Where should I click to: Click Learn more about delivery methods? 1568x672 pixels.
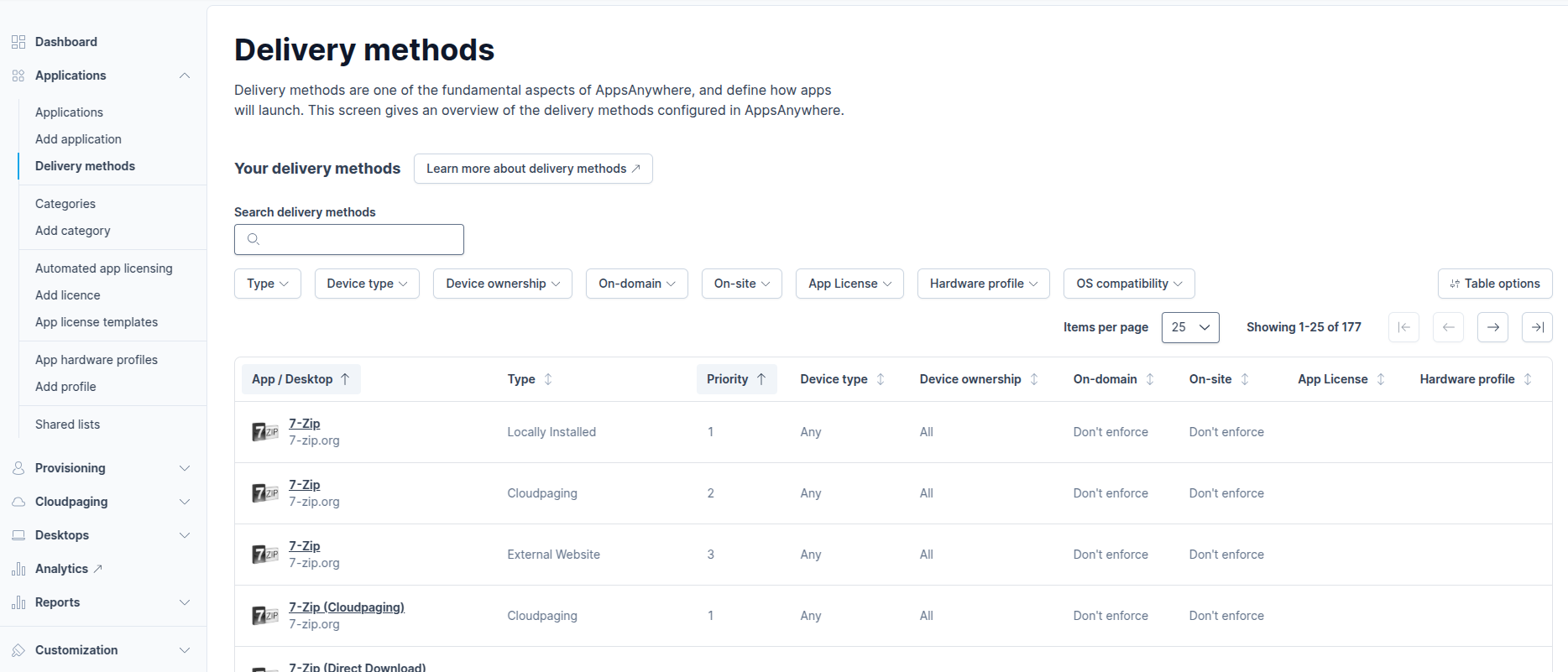coord(533,169)
